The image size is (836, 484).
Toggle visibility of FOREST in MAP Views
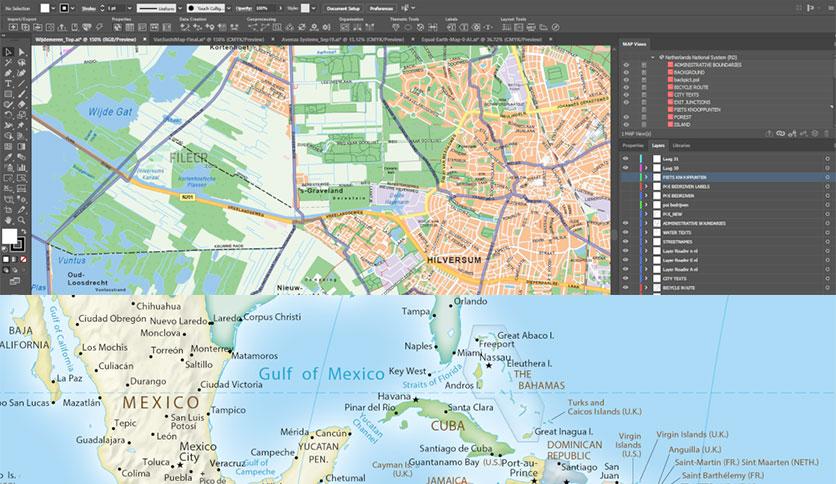tap(626, 117)
